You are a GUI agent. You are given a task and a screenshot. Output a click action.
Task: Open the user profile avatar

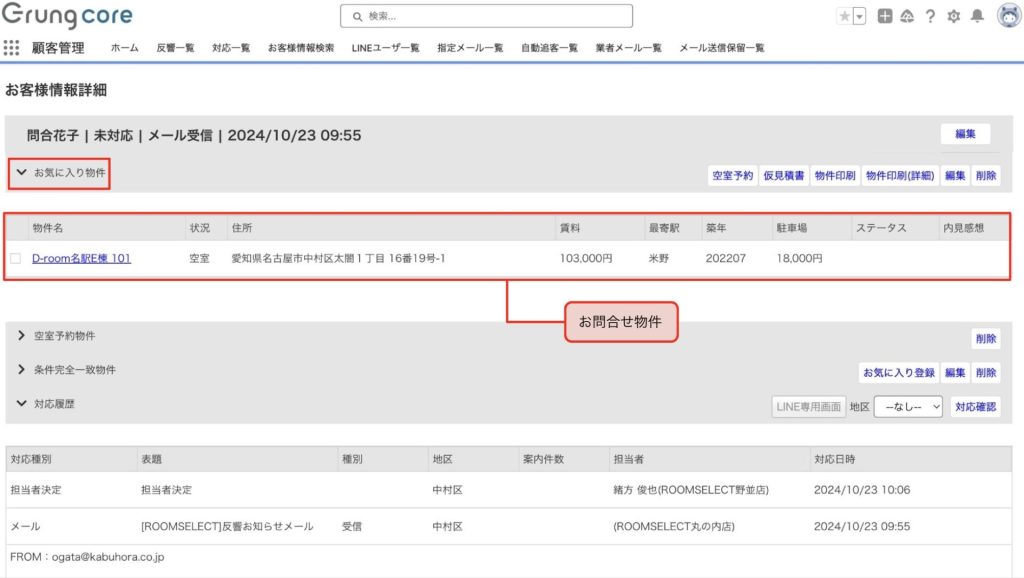1008,16
